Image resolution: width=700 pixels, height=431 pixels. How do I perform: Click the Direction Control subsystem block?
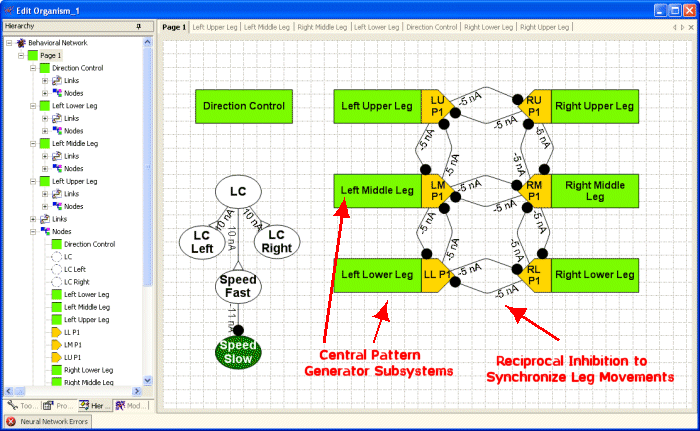(x=243, y=105)
